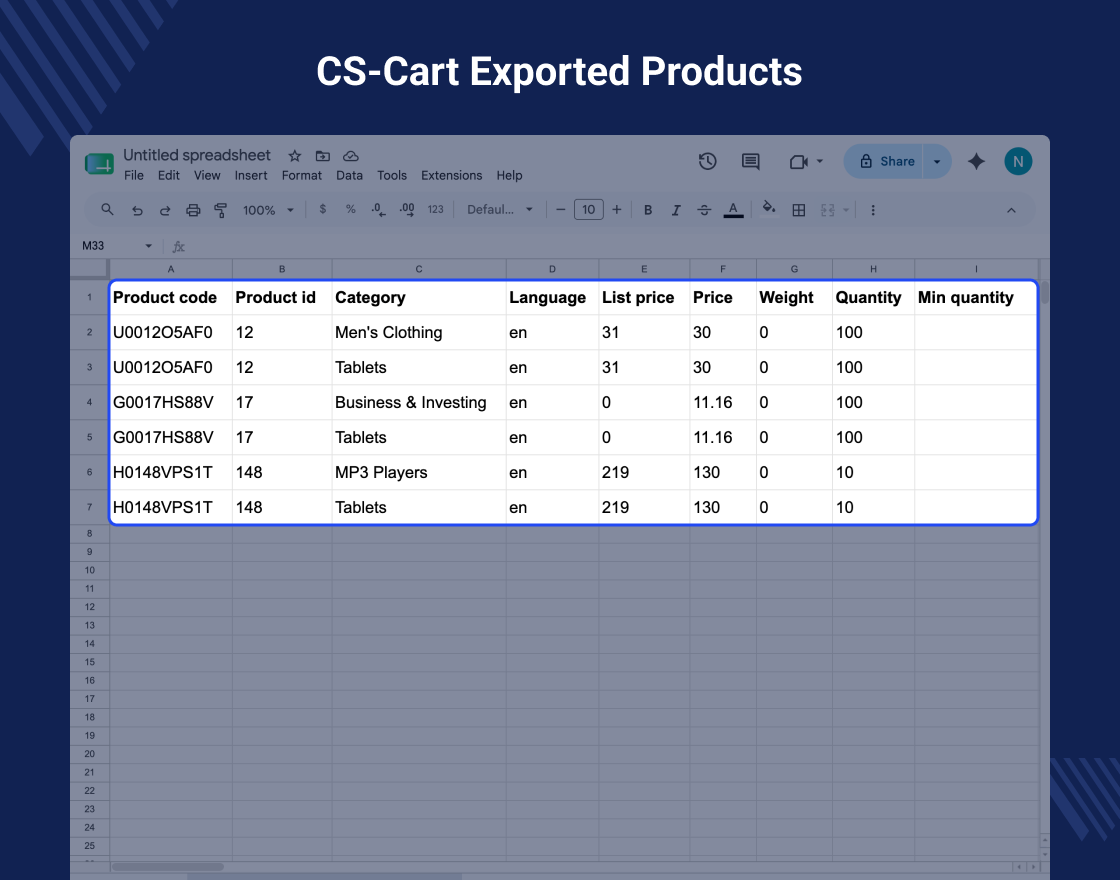Open the Format menu

tap(301, 175)
